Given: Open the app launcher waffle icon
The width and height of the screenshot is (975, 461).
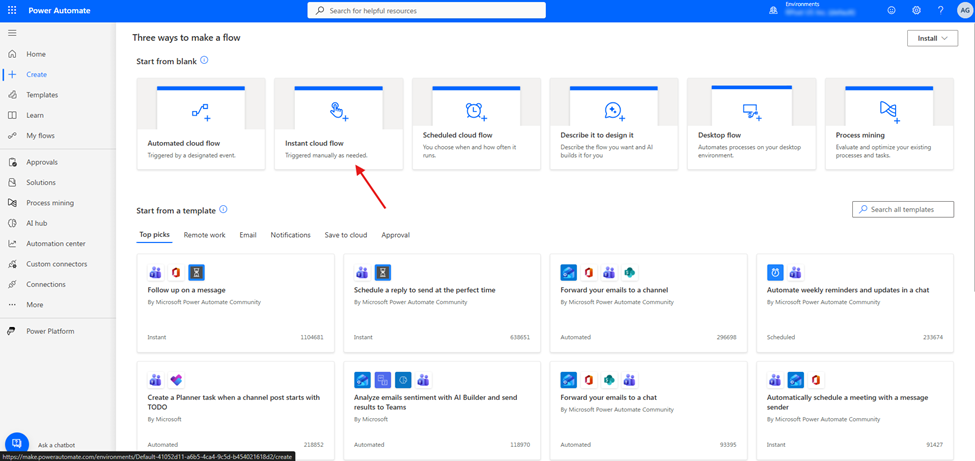Looking at the screenshot, I should 12,10.
